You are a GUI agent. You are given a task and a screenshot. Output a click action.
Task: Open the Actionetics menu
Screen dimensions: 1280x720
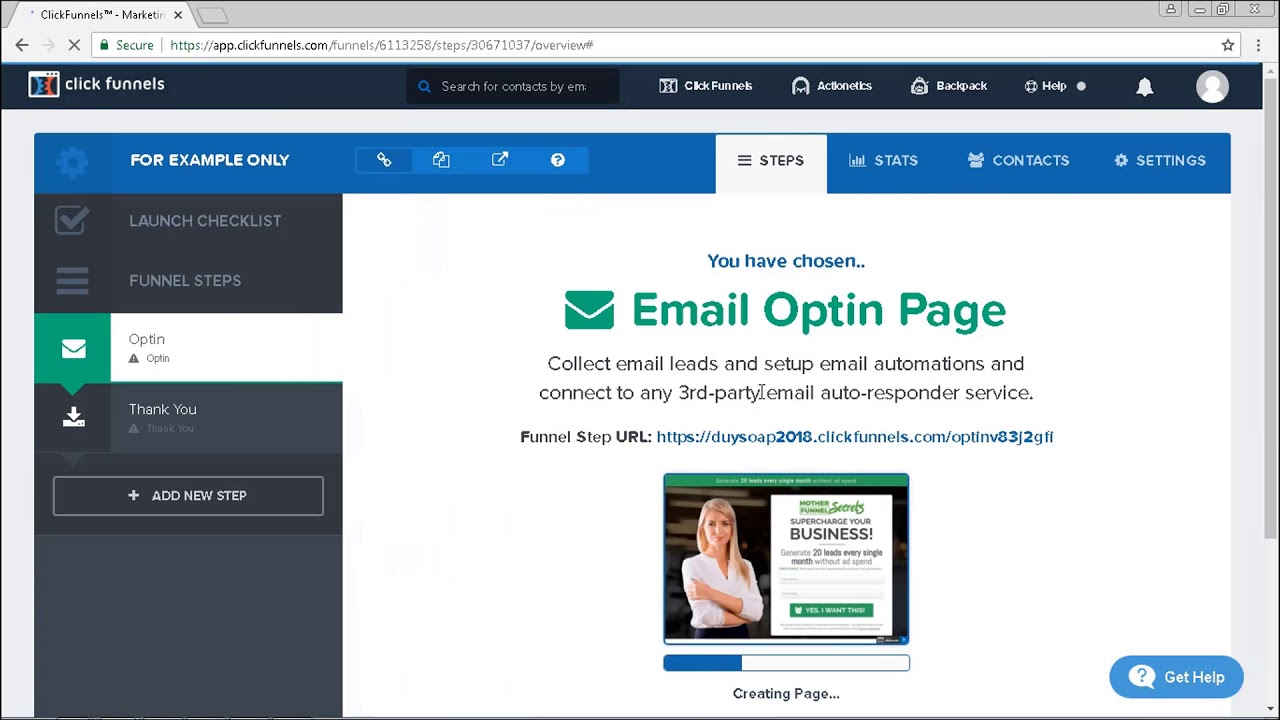831,86
